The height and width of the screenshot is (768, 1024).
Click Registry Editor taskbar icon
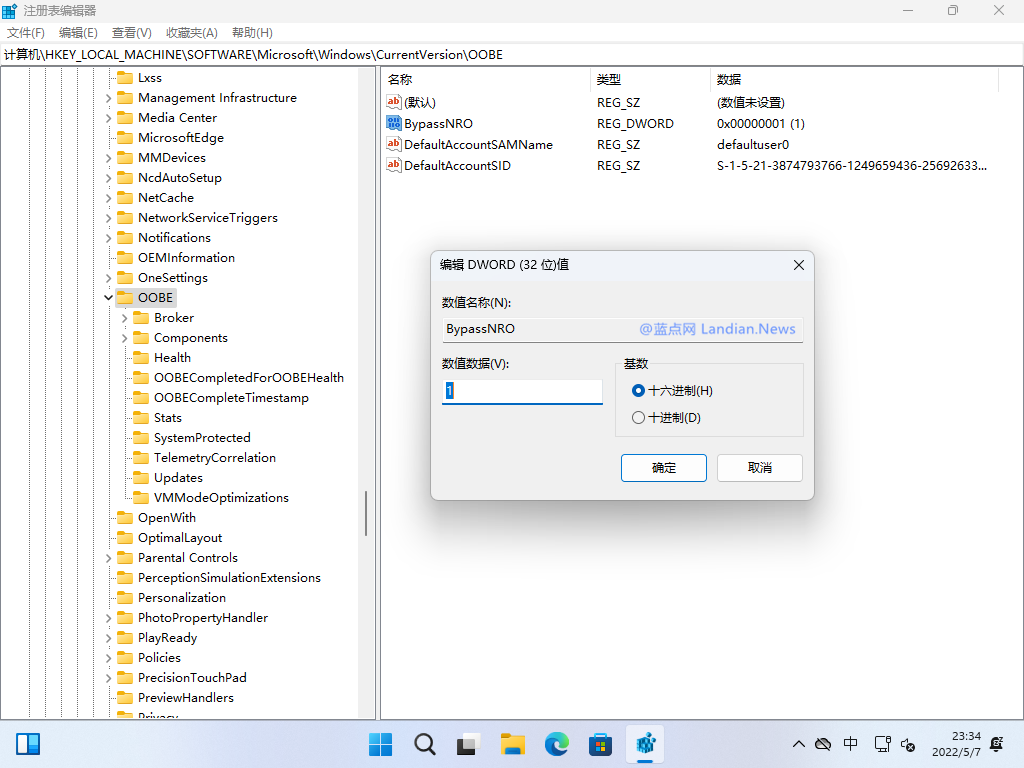pyautogui.click(x=645, y=744)
